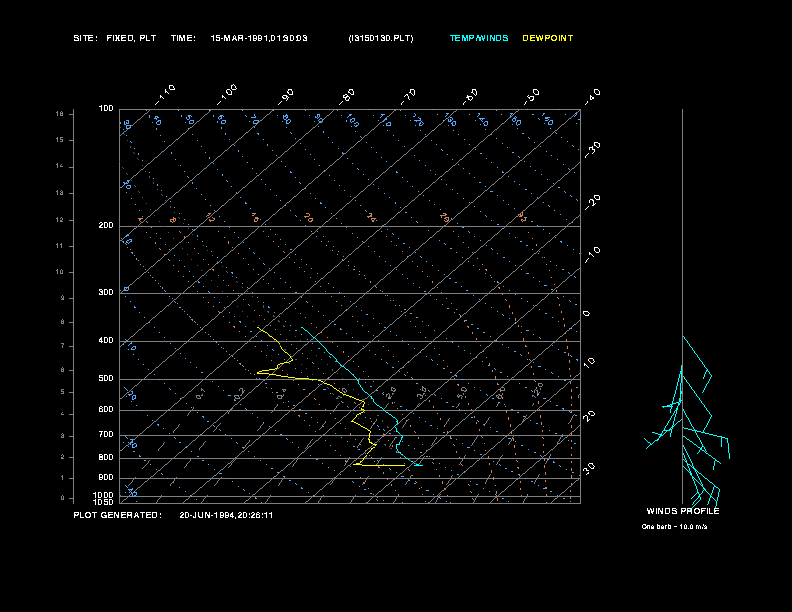792x612 pixels.
Task: Select the 20-JUN-1994,20:26:11 generation timestamp
Action: coord(226,515)
